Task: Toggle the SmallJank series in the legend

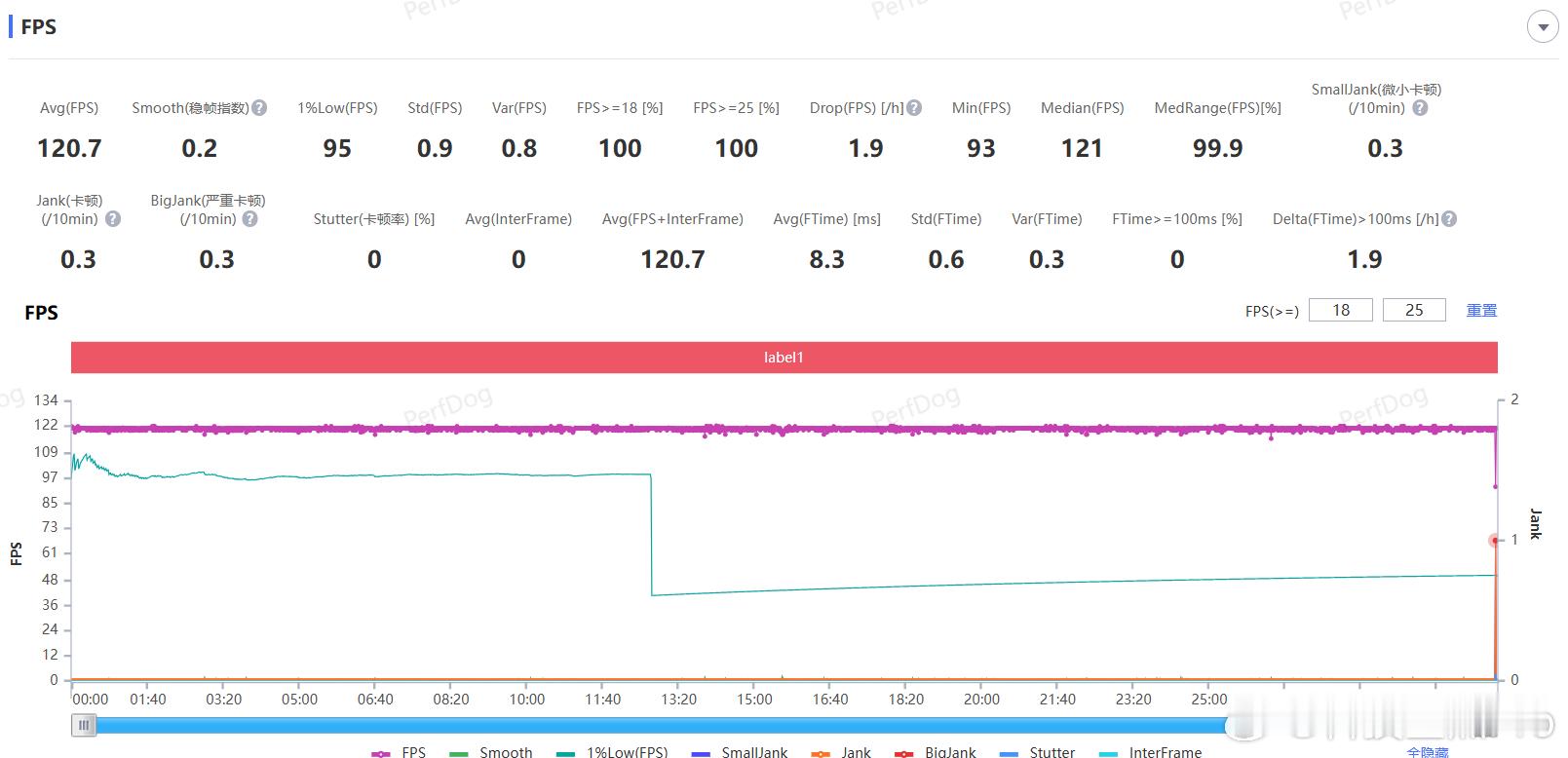Action: click(x=740, y=752)
